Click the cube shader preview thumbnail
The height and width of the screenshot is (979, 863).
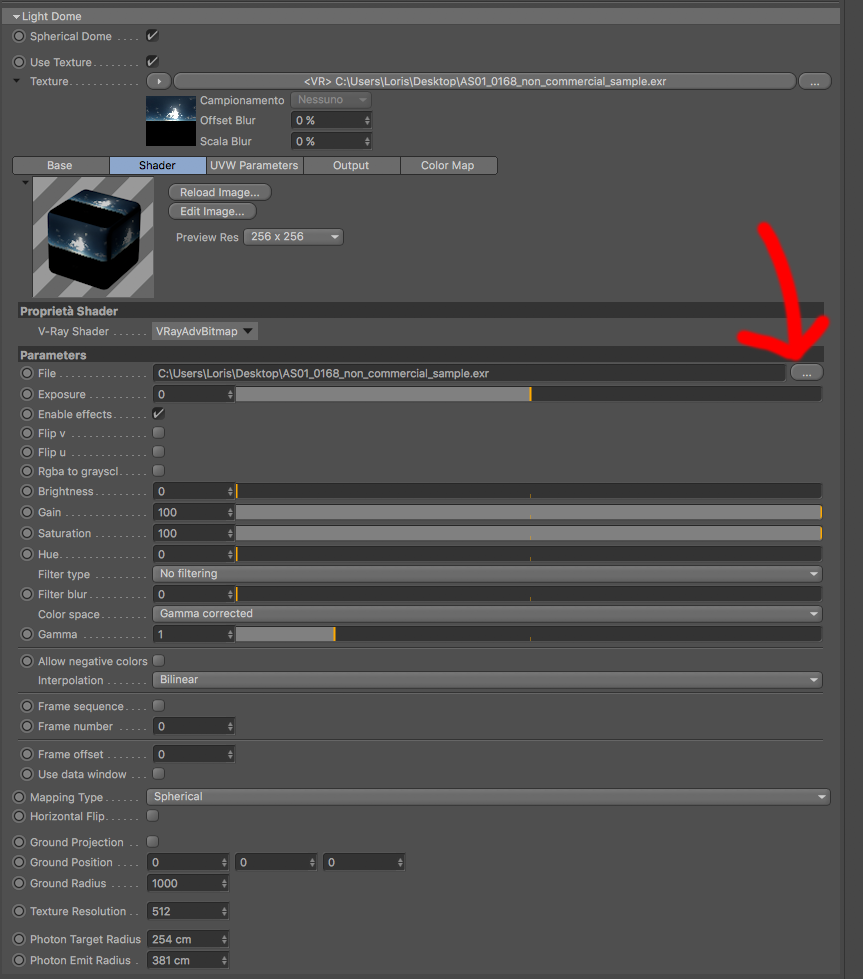[x=93, y=237]
